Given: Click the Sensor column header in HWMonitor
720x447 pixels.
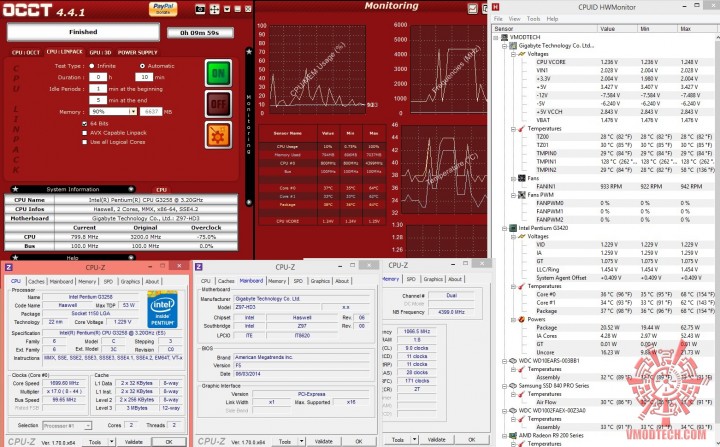Looking at the screenshot, I should (545, 28).
